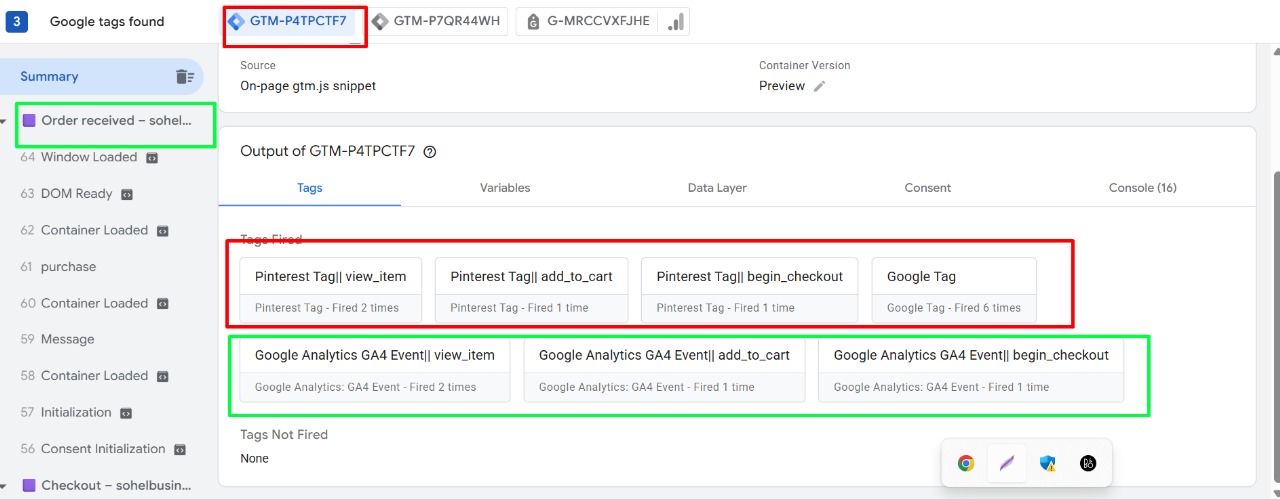
Task: Click the blue security shield tray icon
Action: (1048, 463)
